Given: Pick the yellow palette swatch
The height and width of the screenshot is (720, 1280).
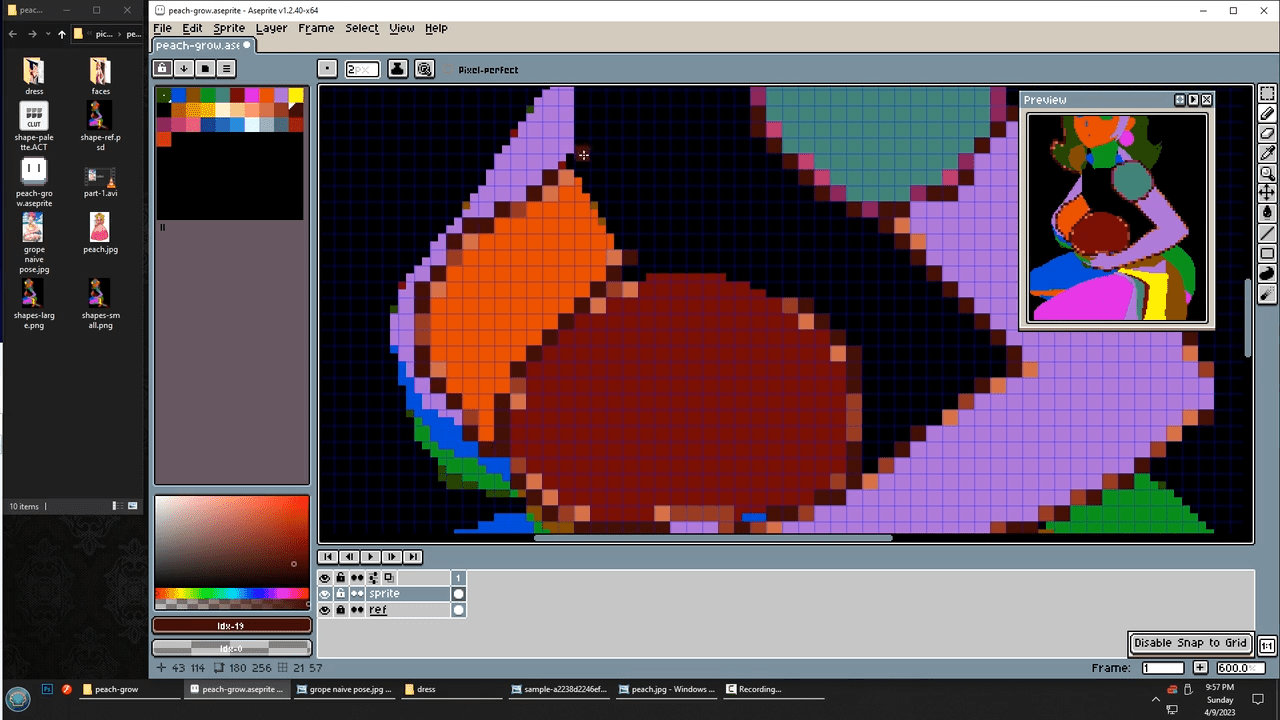Looking at the screenshot, I should click(296, 95).
